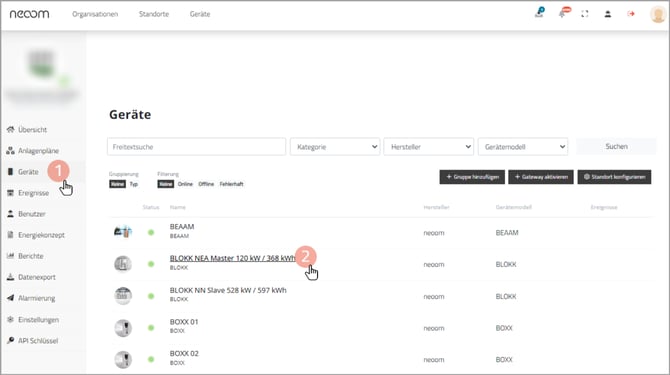Select Einstellungen in the sidebar
The width and height of the screenshot is (670, 375).
(38, 319)
